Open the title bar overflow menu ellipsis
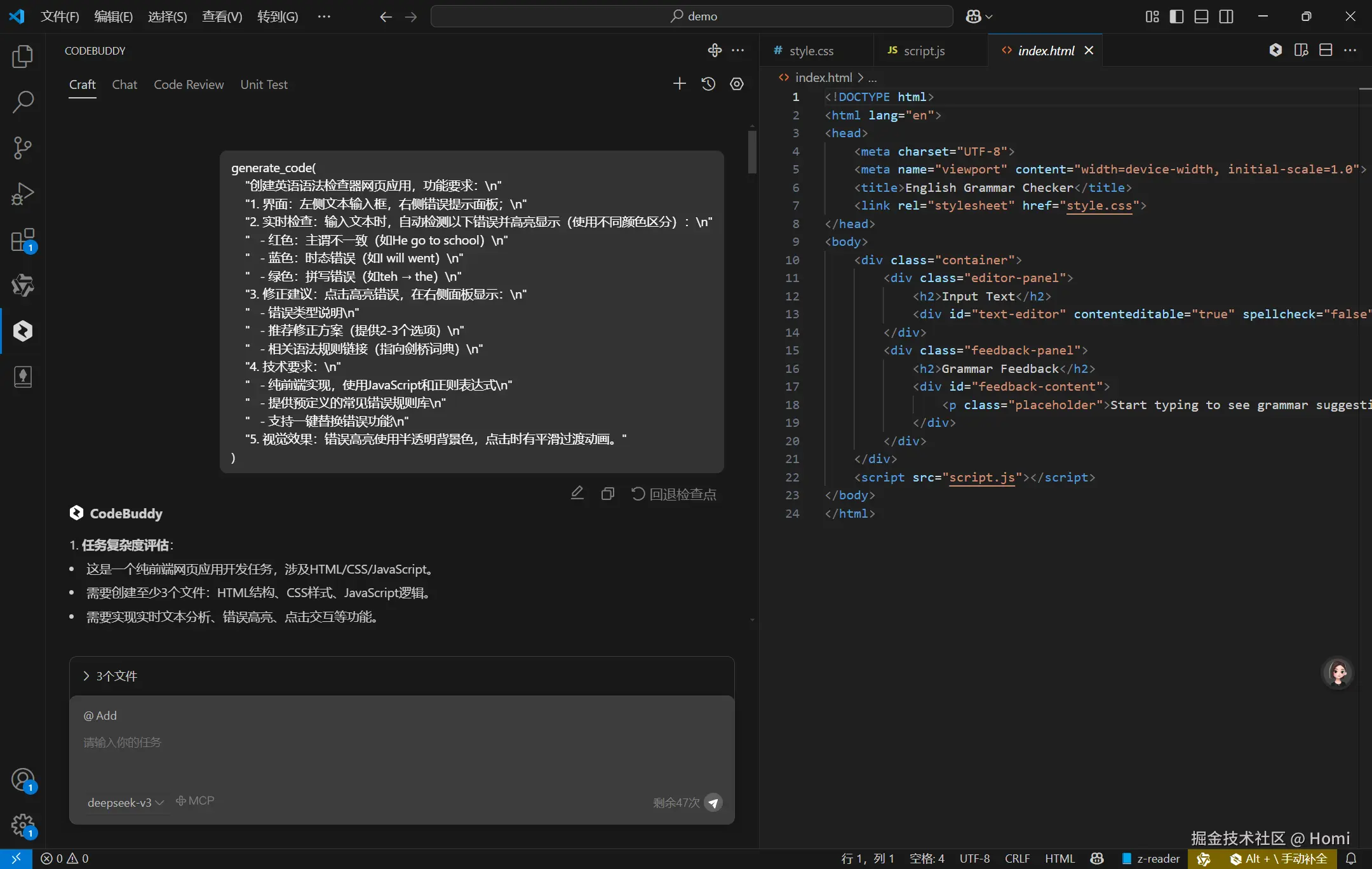Screen dimensions: 1372x869 [x=324, y=17]
